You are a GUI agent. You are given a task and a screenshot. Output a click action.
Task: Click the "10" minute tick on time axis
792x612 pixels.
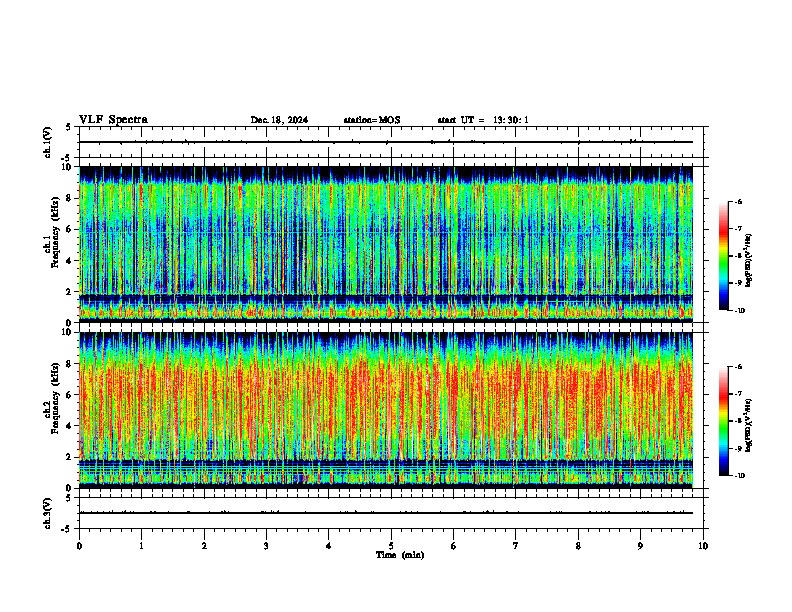coord(703,546)
